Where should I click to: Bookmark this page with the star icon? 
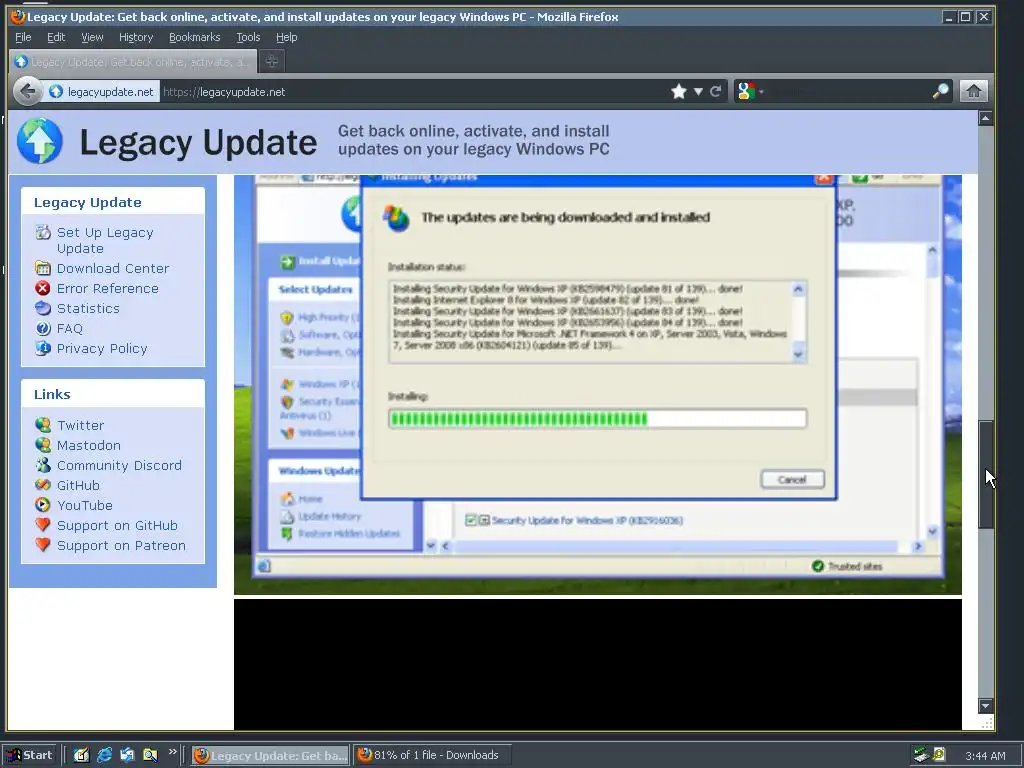(679, 91)
